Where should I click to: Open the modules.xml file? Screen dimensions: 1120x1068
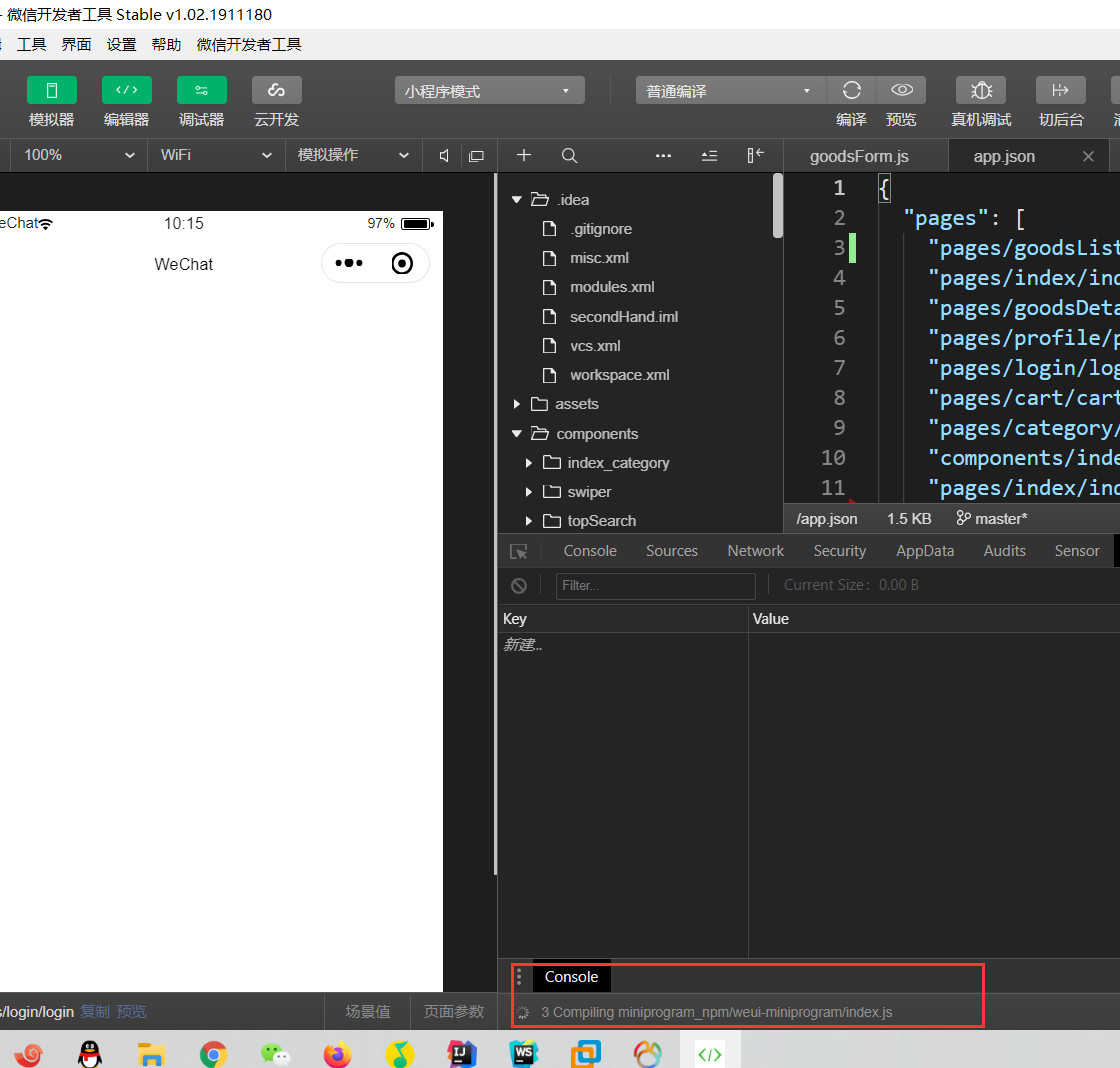click(x=612, y=287)
